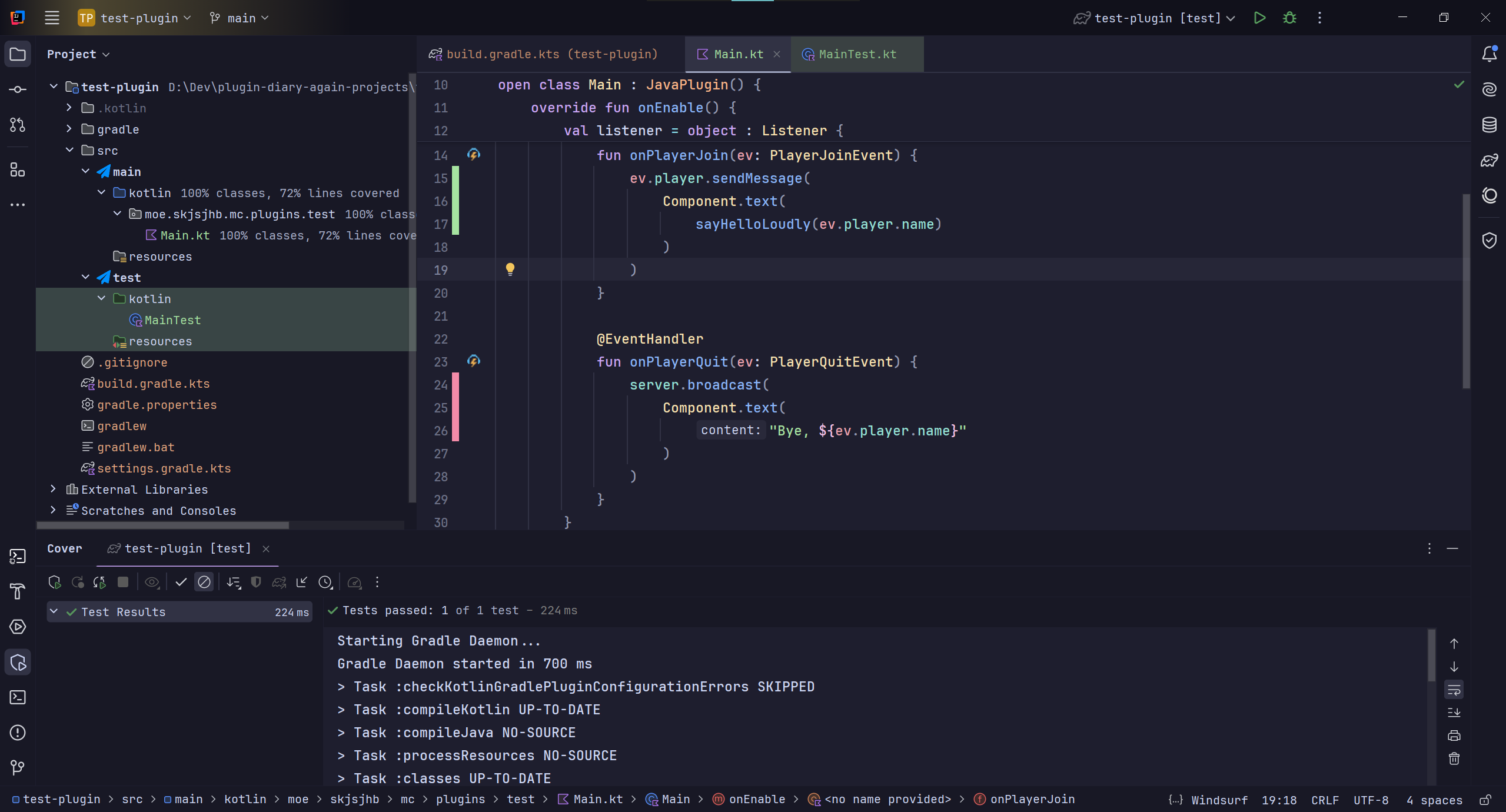The image size is (1506, 812).
Task: Open the Commit tool window
Action: [x=18, y=89]
